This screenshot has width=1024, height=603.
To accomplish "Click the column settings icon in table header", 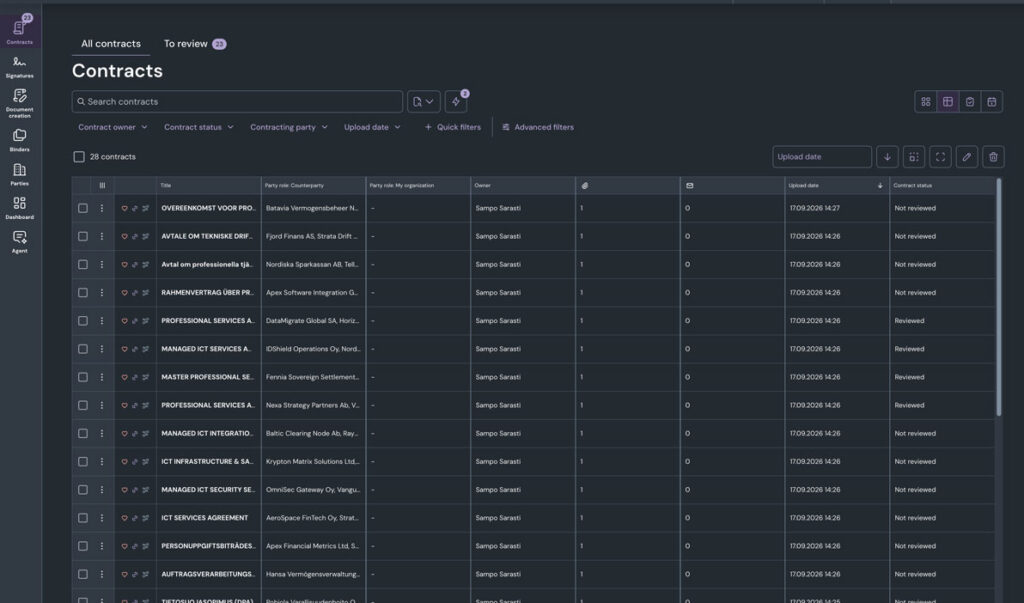I will (102, 186).
